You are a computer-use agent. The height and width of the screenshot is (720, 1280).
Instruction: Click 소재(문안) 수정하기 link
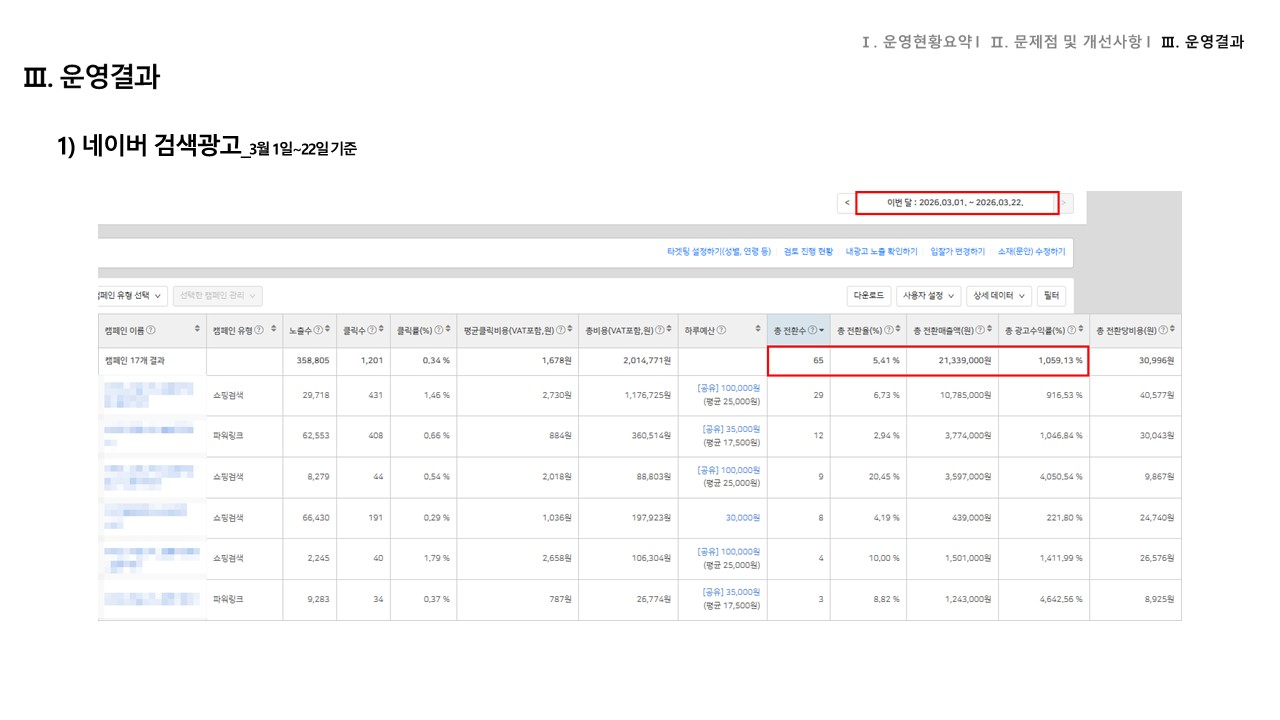click(1031, 252)
